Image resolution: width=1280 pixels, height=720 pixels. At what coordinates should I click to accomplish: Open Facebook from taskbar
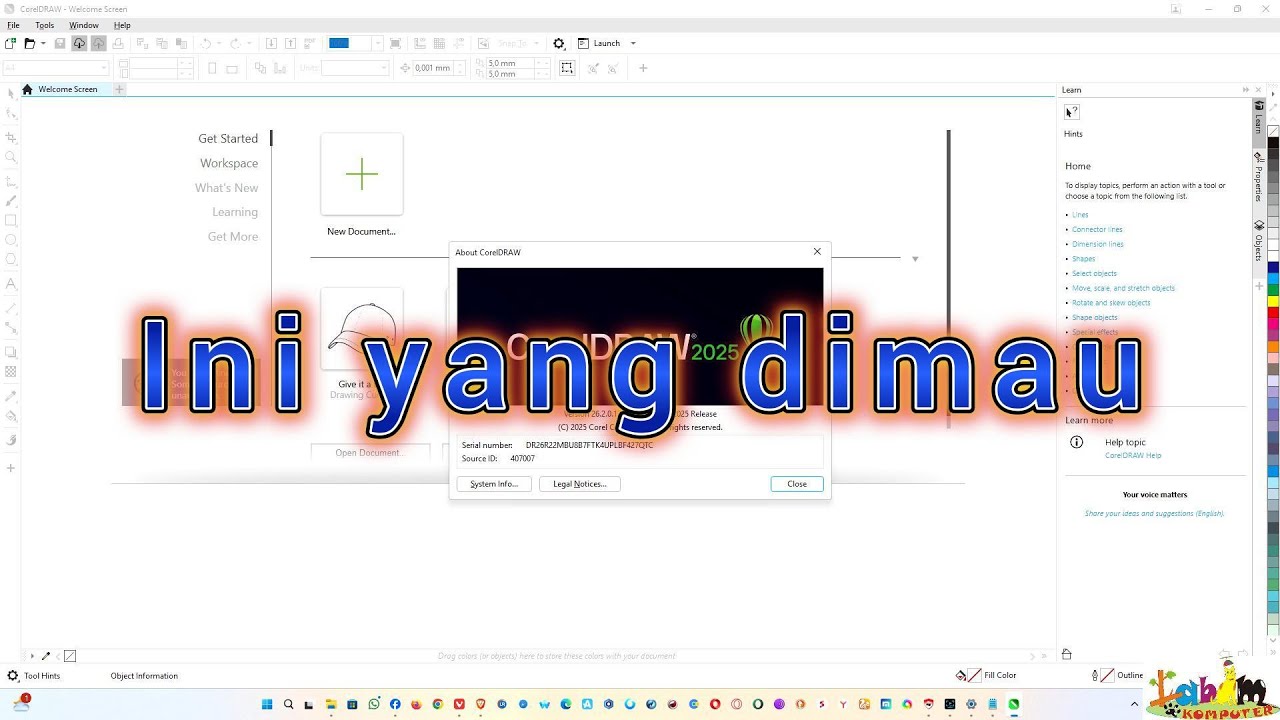tap(395, 704)
